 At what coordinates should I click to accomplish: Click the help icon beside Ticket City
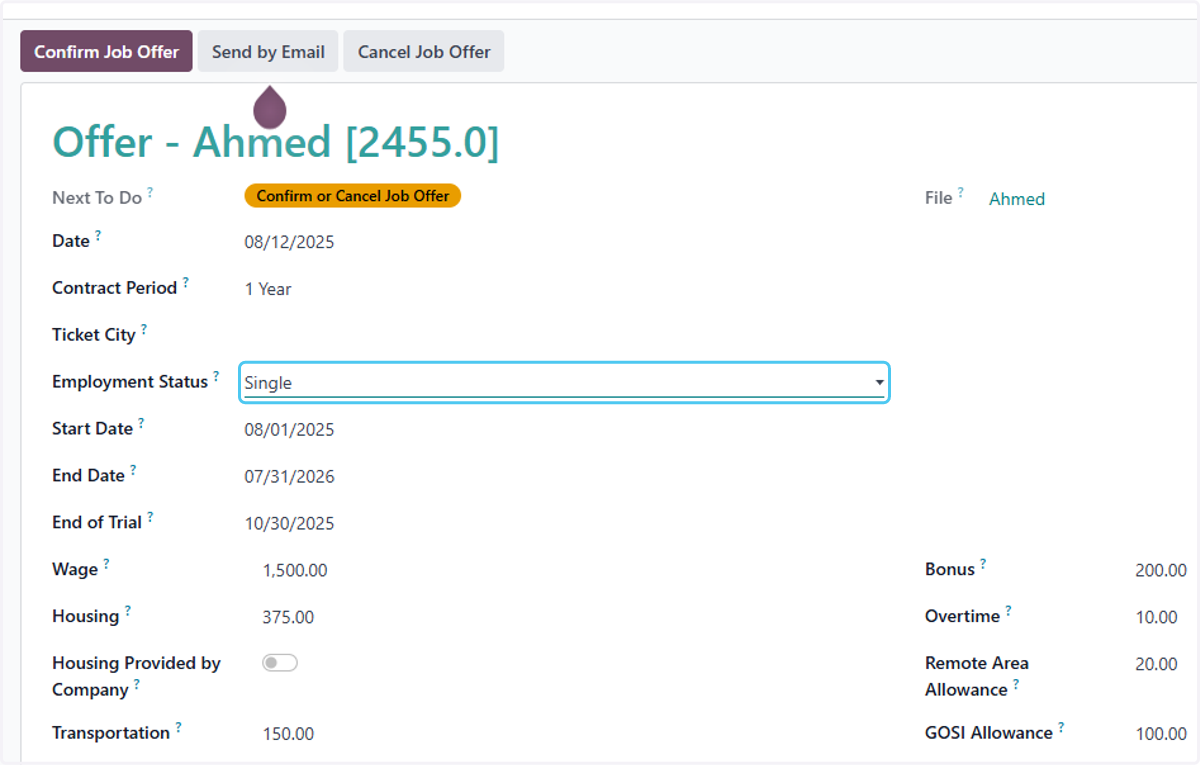point(143,329)
